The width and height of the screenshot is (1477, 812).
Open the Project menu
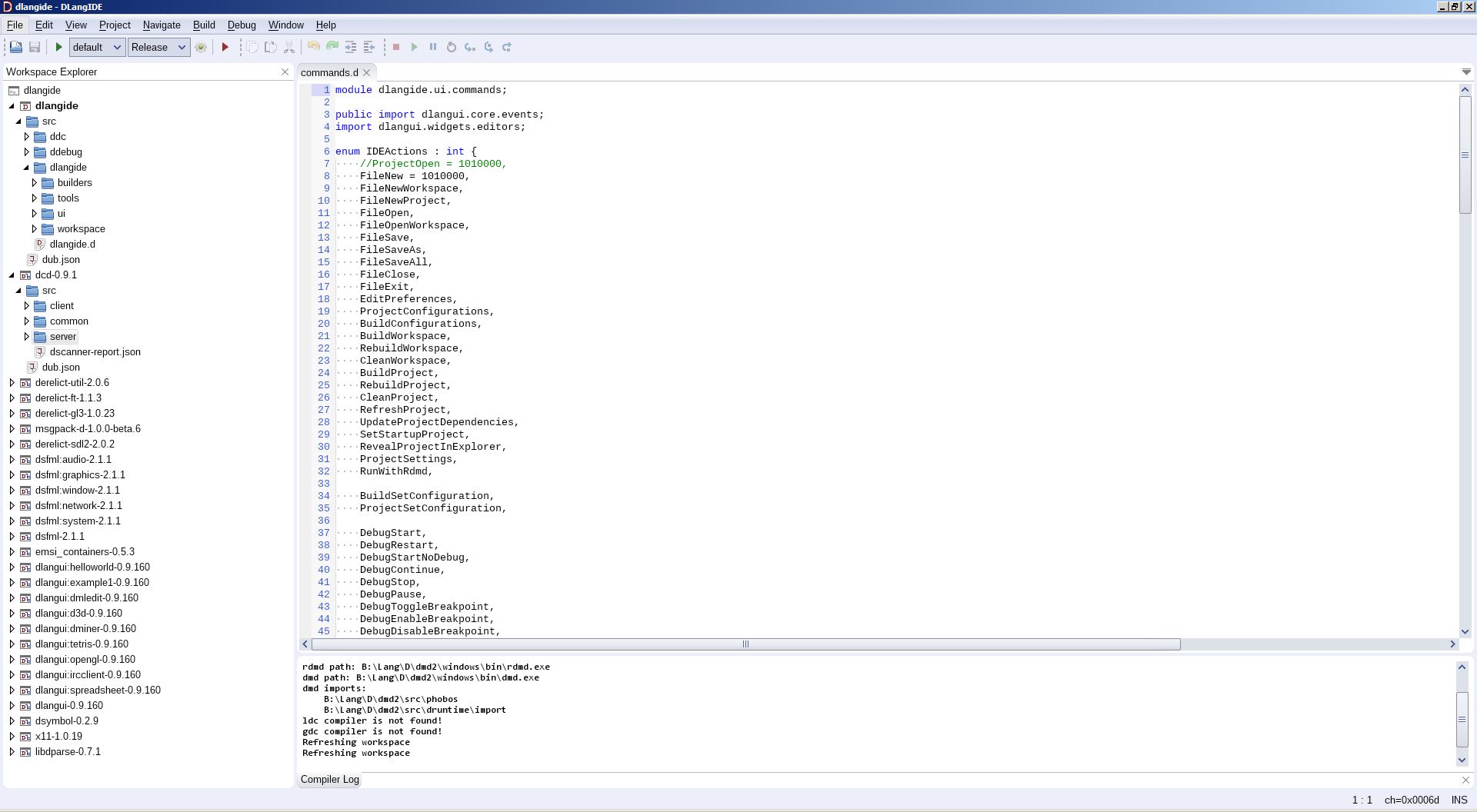(115, 25)
